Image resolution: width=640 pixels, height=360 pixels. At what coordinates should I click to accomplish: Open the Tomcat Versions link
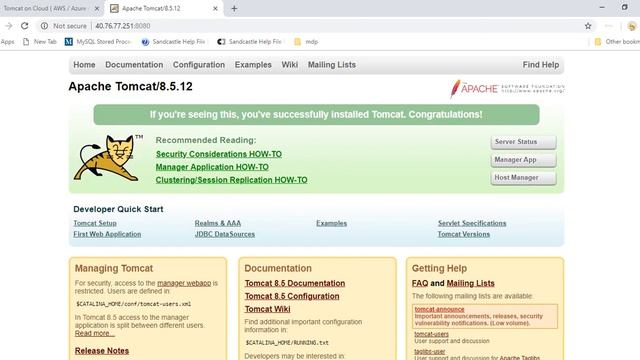[464, 234]
